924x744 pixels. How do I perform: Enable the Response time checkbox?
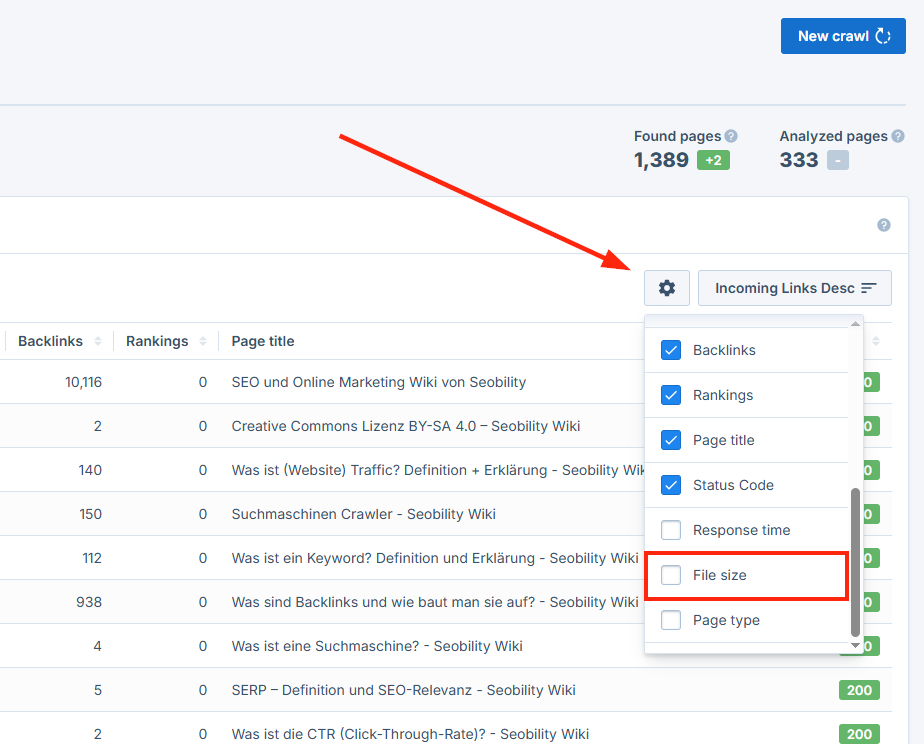670,530
